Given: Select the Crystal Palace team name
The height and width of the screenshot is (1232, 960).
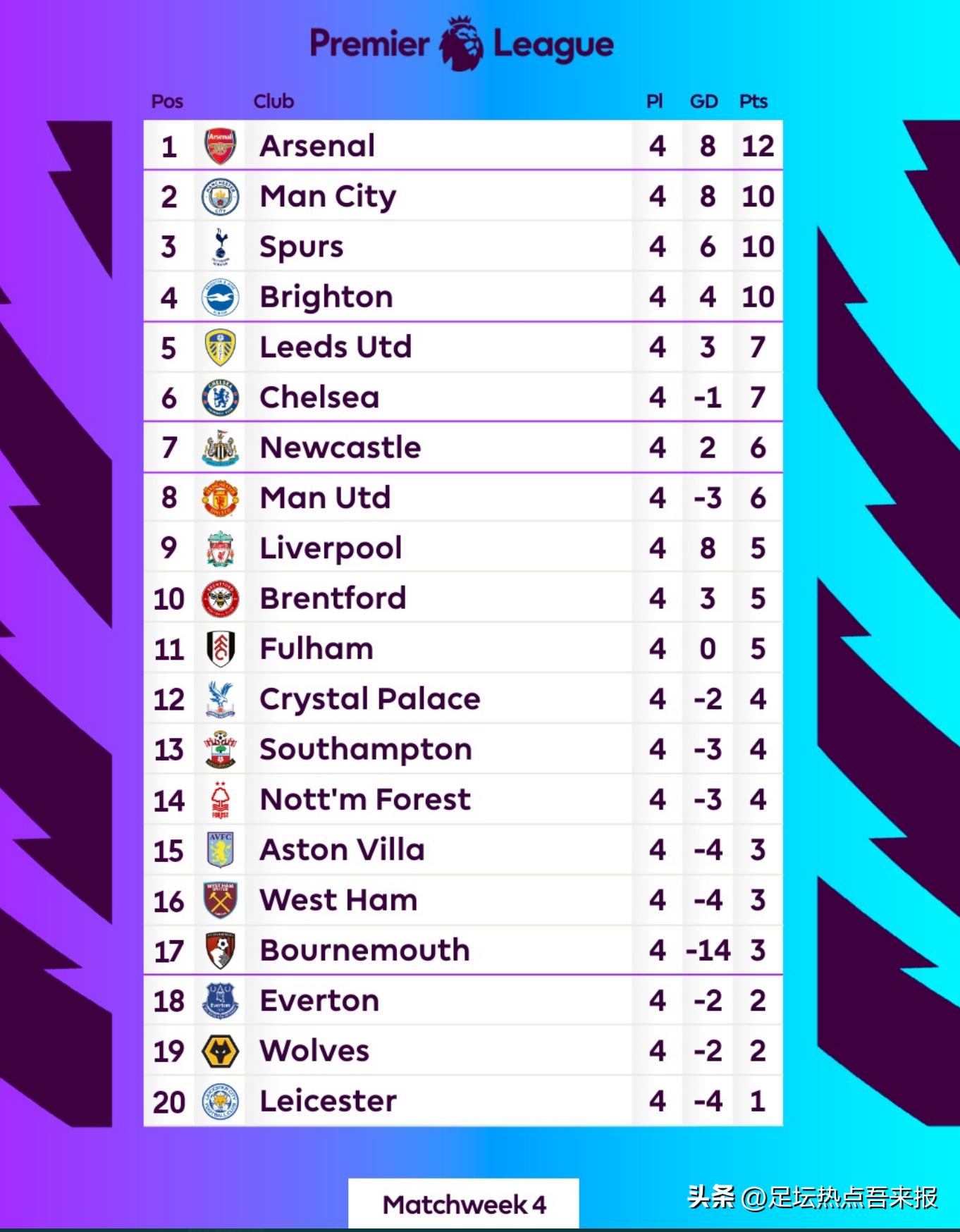Looking at the screenshot, I should point(369,699).
